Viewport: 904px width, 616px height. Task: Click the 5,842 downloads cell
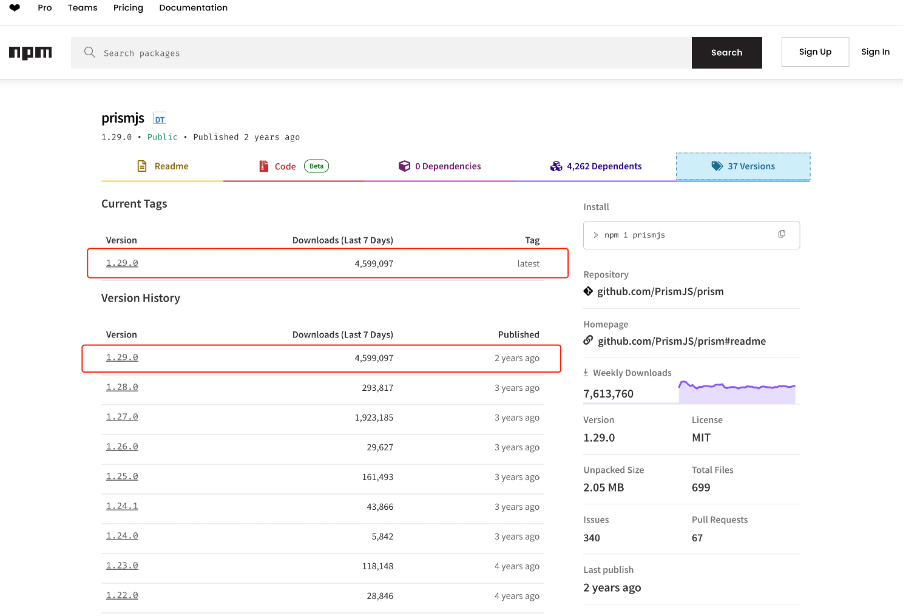point(382,536)
